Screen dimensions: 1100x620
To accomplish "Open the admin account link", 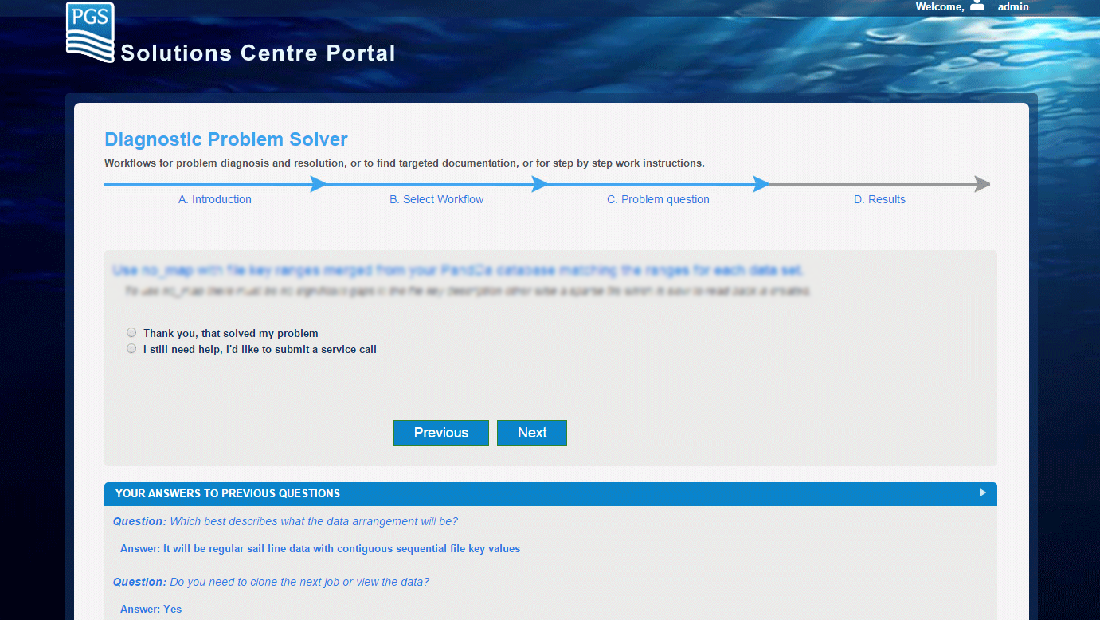I will point(1012,7).
